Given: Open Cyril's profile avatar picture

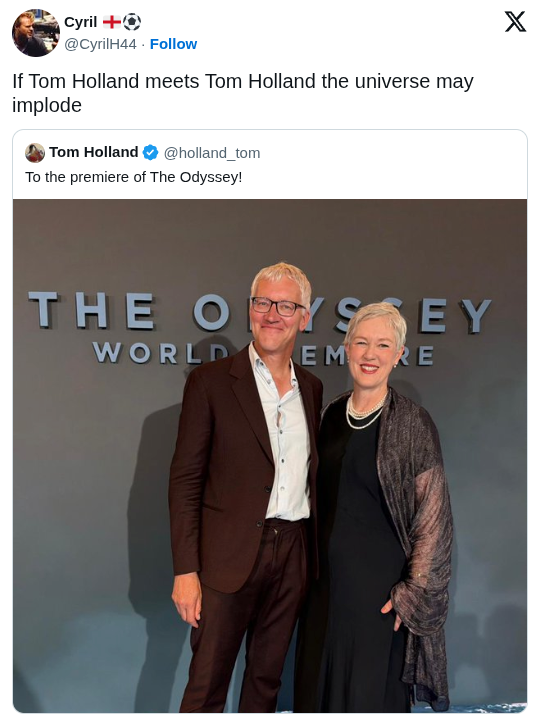Looking at the screenshot, I should pos(36,33).
